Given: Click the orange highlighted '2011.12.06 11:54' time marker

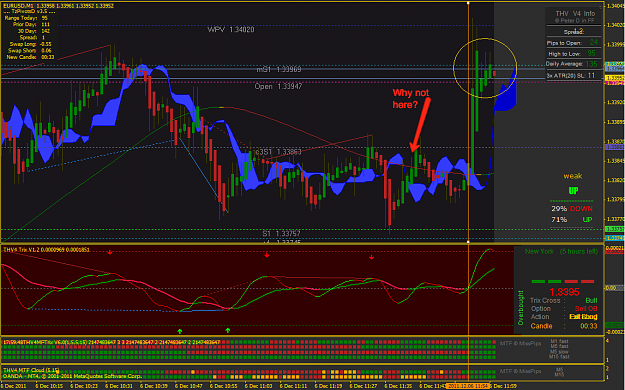Looking at the screenshot, I should pos(467,386).
